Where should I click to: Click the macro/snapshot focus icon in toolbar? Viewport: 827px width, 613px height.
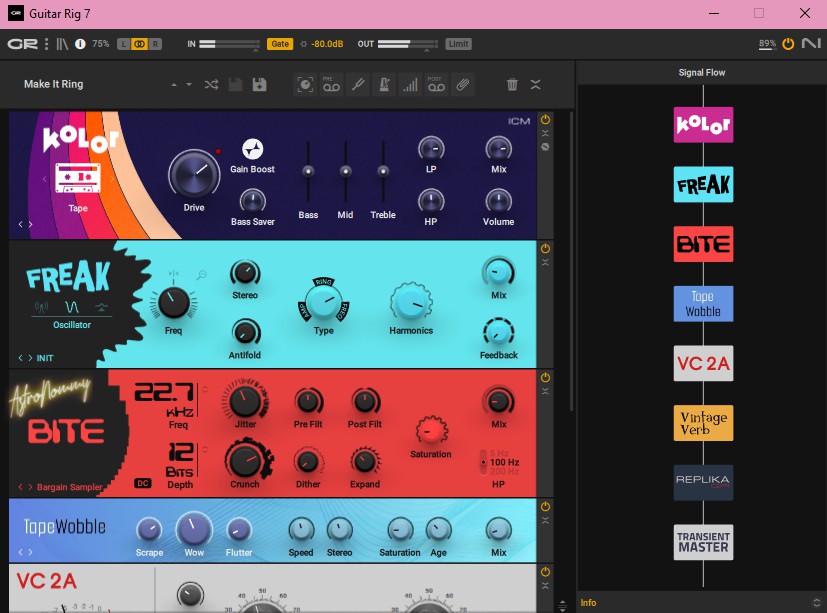pos(305,84)
